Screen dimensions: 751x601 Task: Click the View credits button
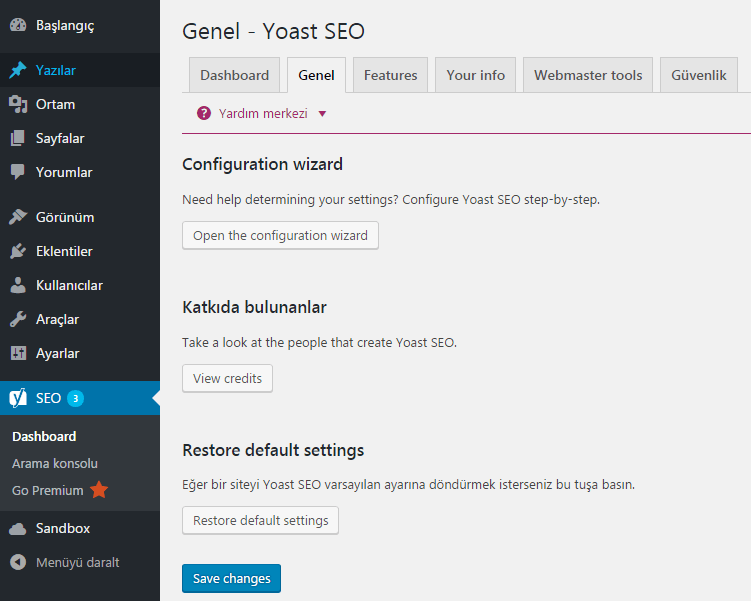[x=228, y=378]
